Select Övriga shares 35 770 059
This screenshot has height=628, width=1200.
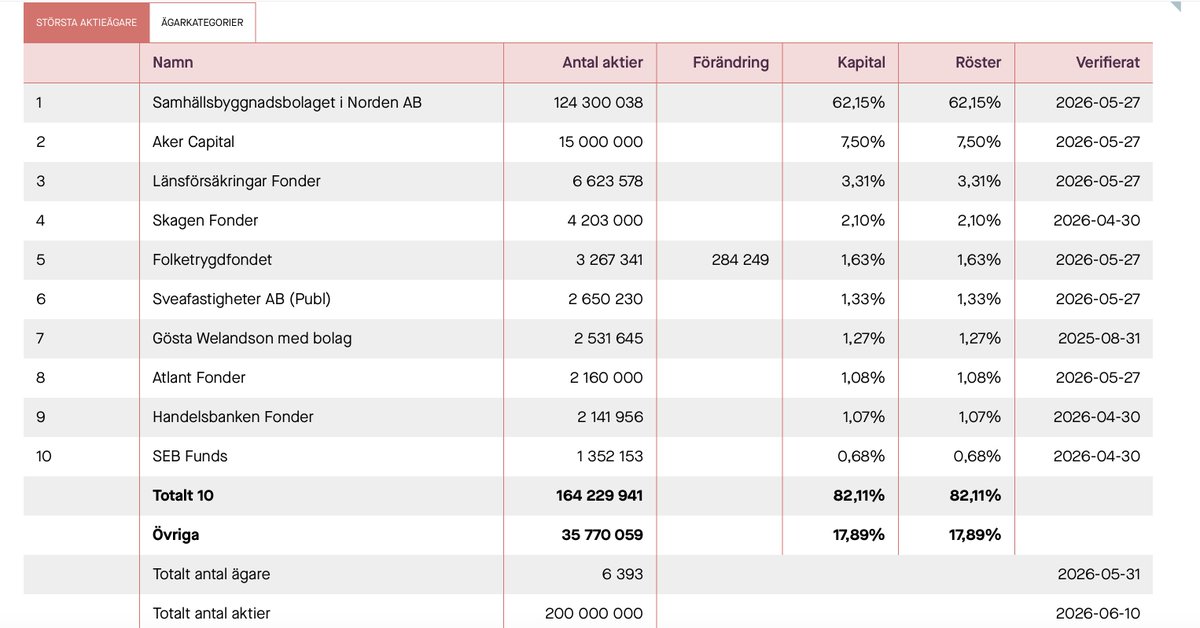(603, 535)
